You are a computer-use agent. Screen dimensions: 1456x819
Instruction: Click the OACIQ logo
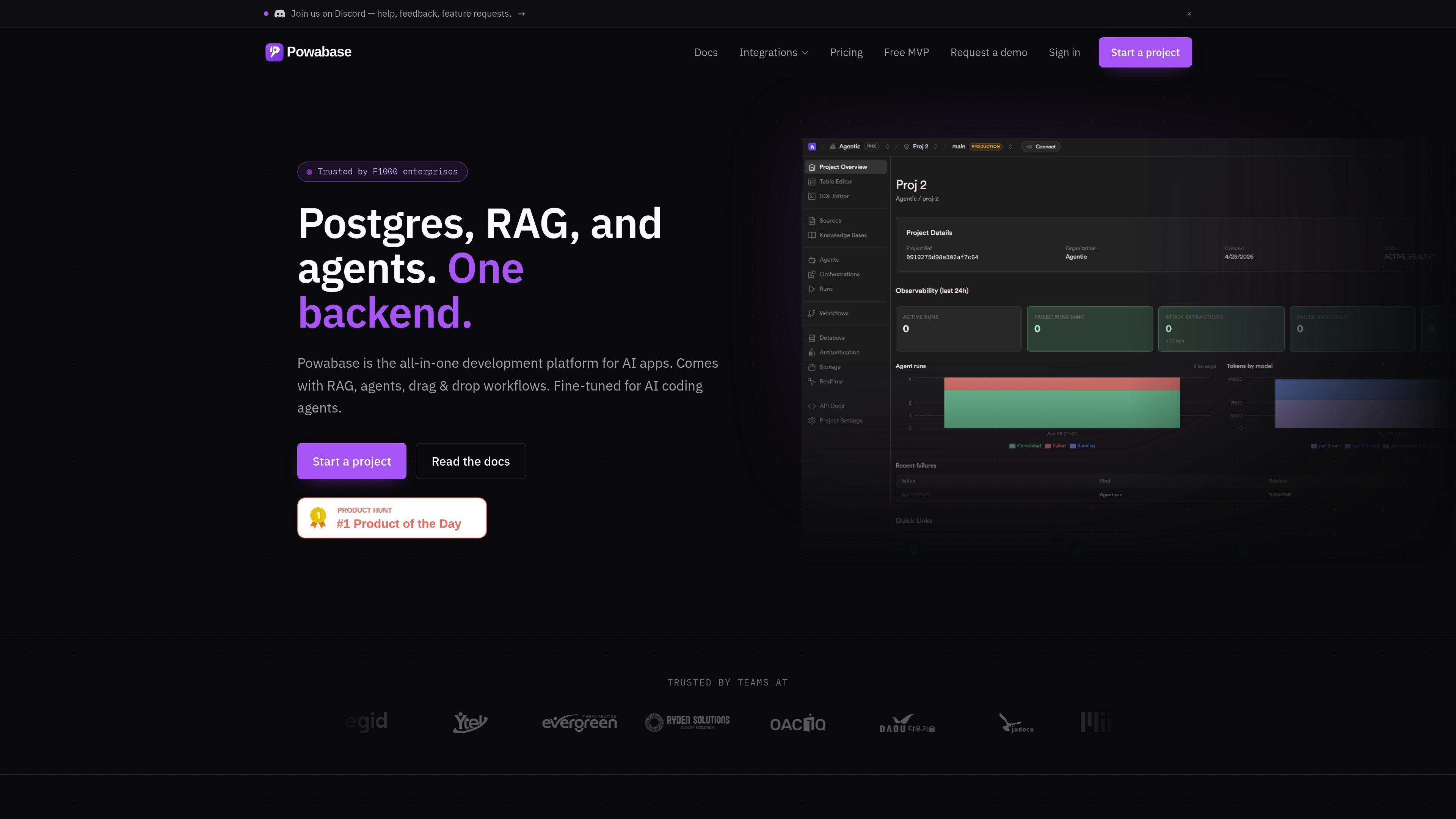797,723
